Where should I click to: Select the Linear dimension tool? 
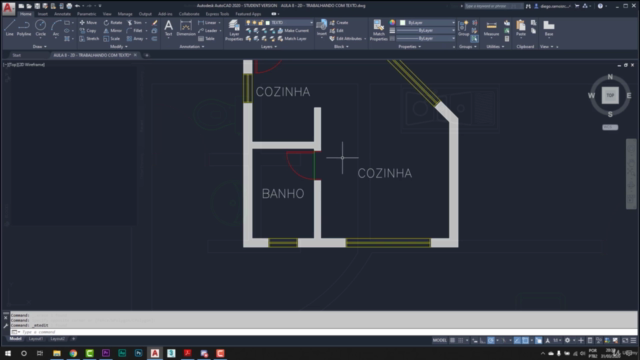click(207, 22)
